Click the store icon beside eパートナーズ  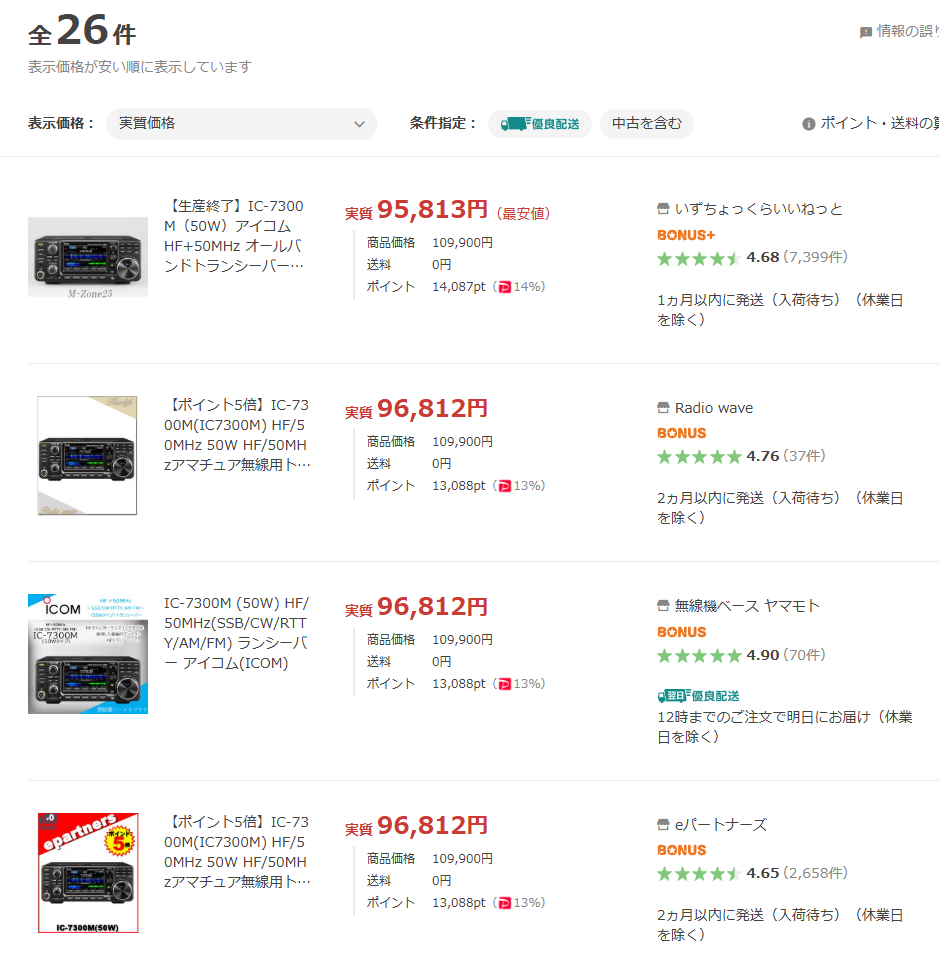pos(663,825)
